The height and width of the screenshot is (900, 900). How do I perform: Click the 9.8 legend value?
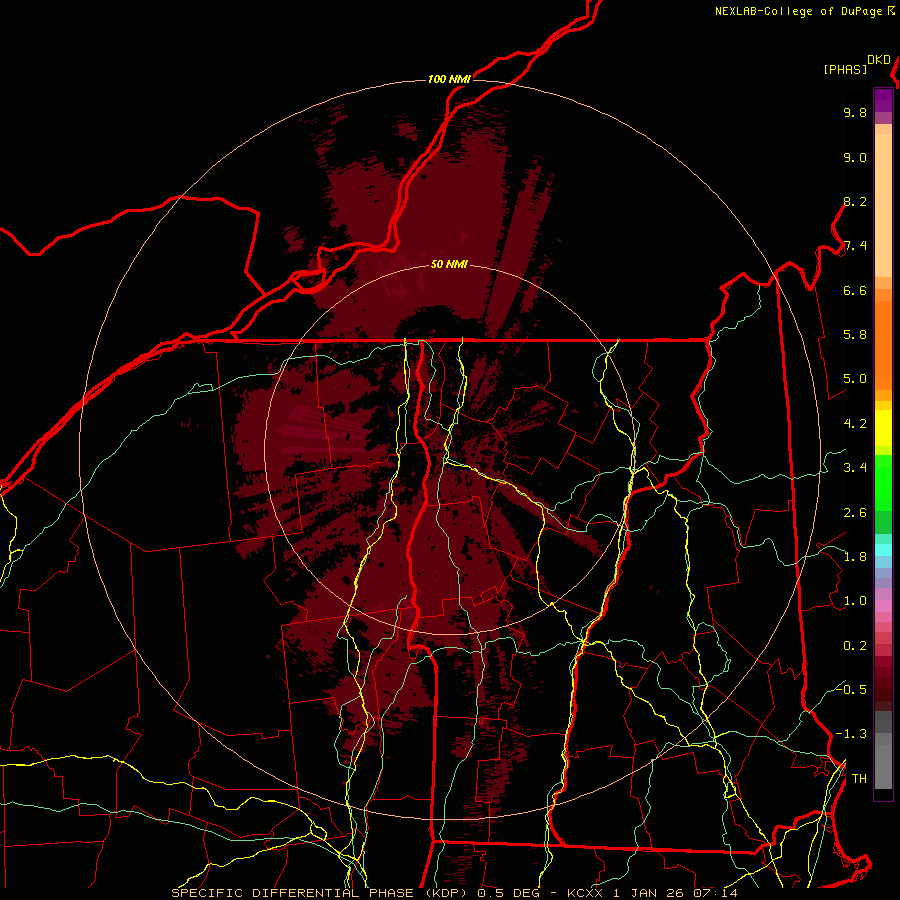point(855,112)
